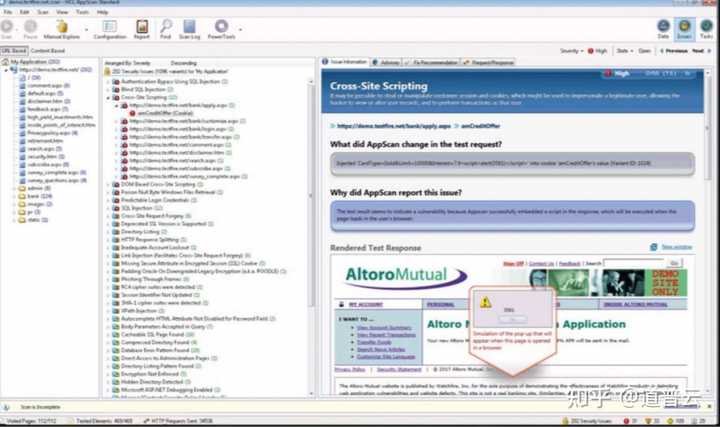Image resolution: width=720 pixels, height=427 pixels.
Task: Click the SQL Injection red issue icon
Action: (116, 208)
